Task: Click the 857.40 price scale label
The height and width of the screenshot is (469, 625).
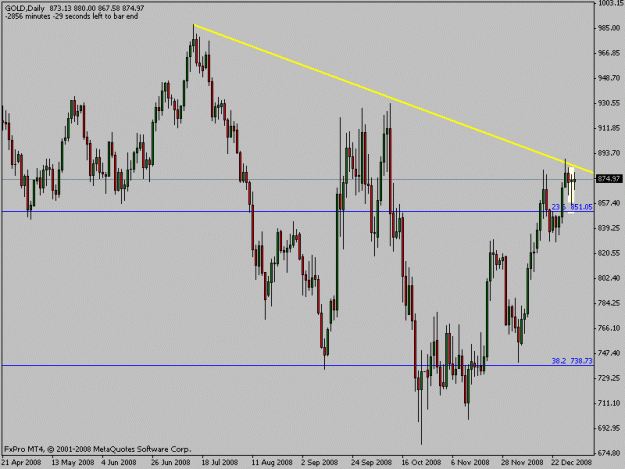Action: 608,203
